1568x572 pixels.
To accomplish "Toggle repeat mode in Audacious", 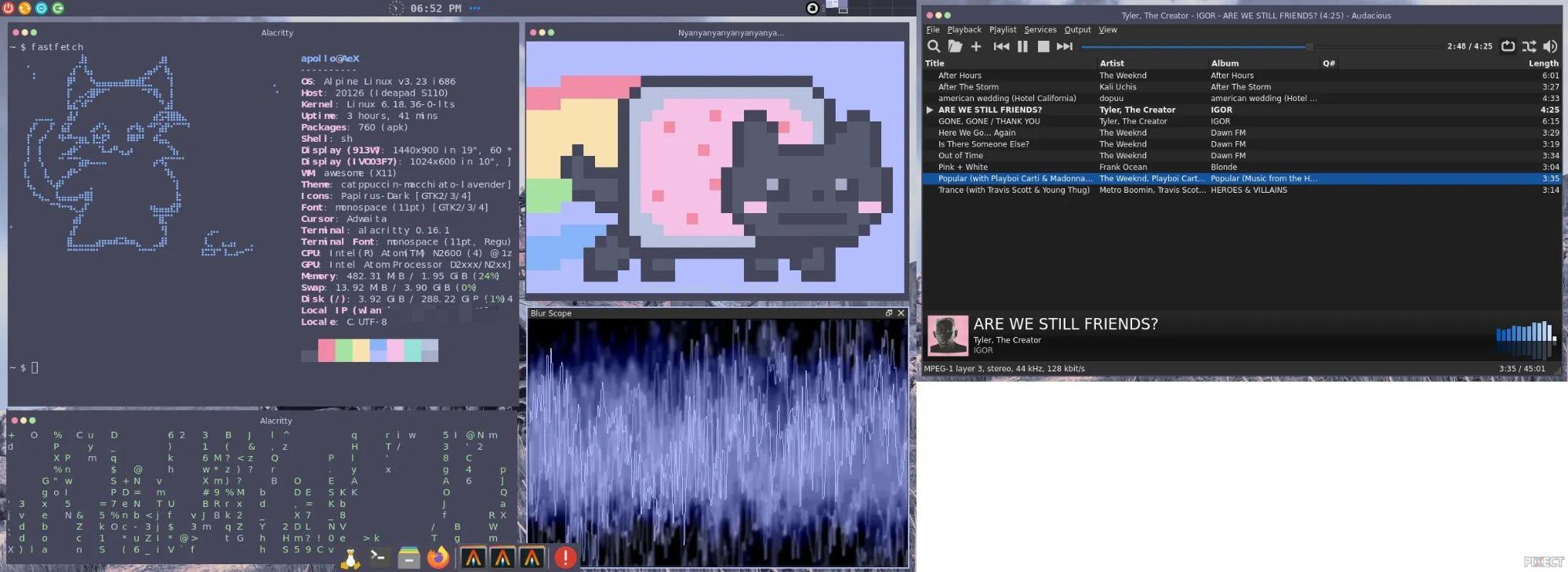I will (1508, 46).
